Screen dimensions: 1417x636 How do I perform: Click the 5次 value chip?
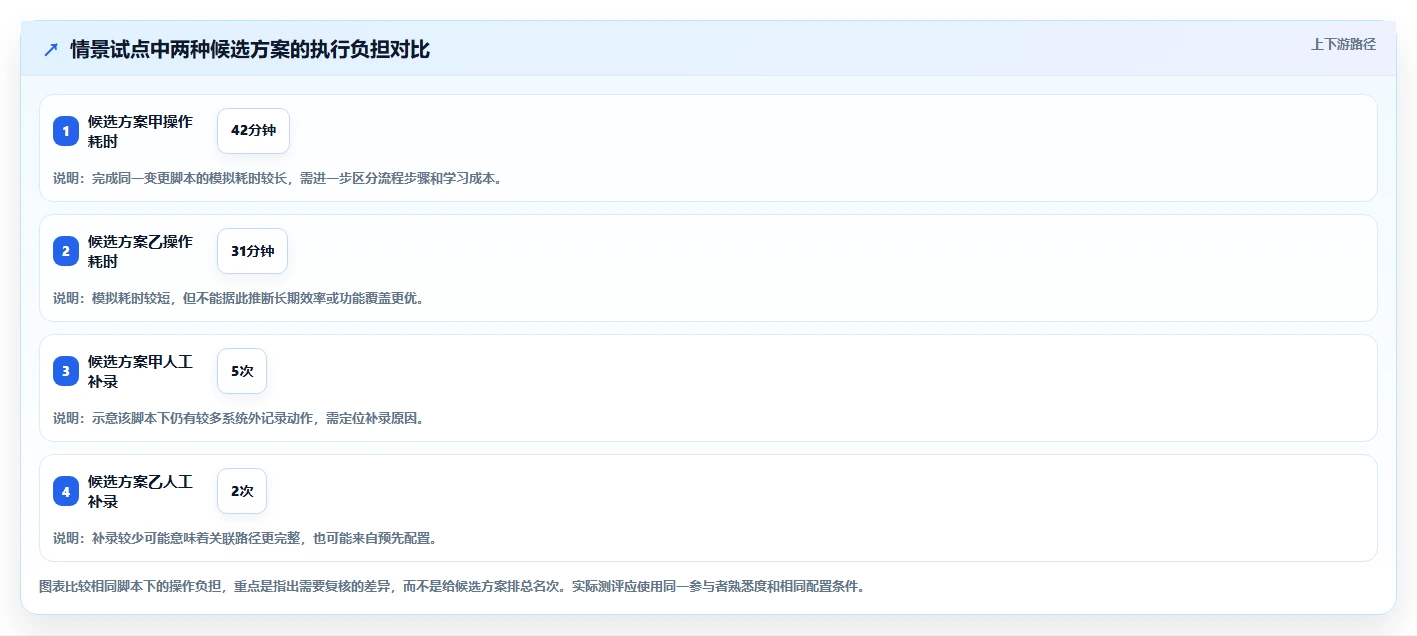242,371
